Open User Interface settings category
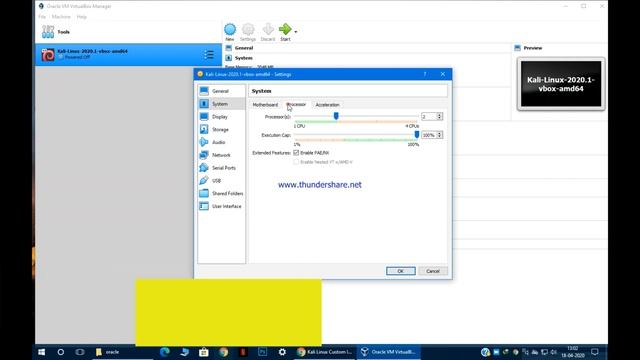Viewport: 640px width, 360px height. (x=222, y=206)
